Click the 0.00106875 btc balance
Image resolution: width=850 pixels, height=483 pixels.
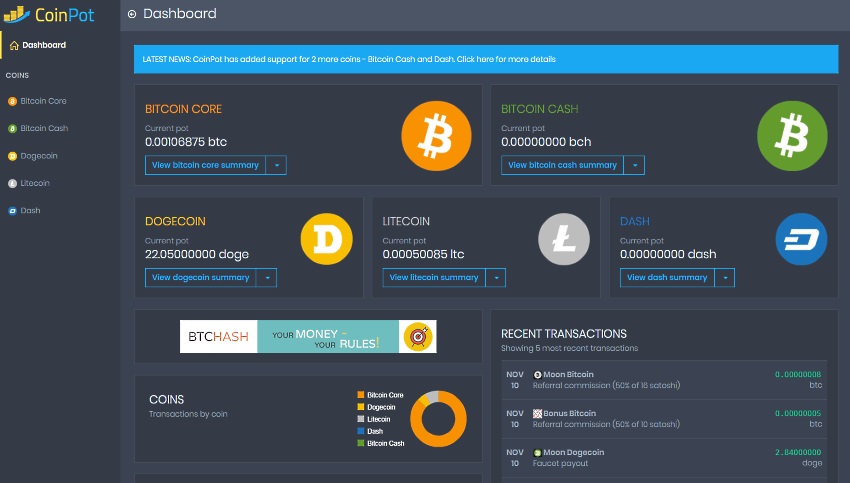tap(186, 142)
